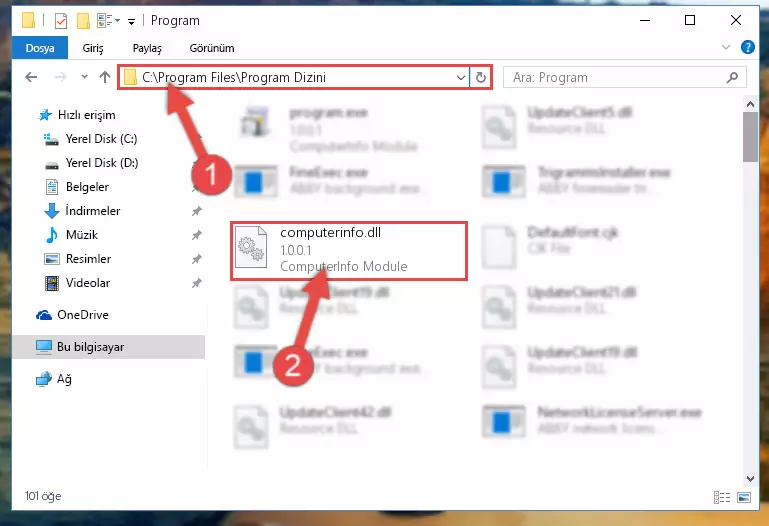Switch to the Giriş ribbon tab
769x526 pixels.
pyautogui.click(x=93, y=48)
